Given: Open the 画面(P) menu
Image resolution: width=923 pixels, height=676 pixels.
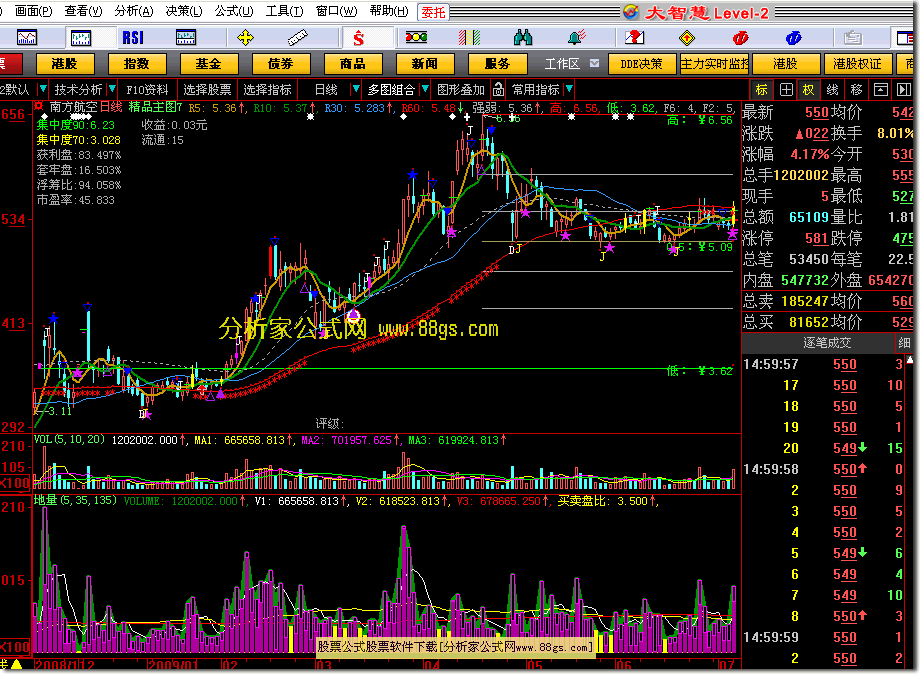Looking at the screenshot, I should pos(33,11).
